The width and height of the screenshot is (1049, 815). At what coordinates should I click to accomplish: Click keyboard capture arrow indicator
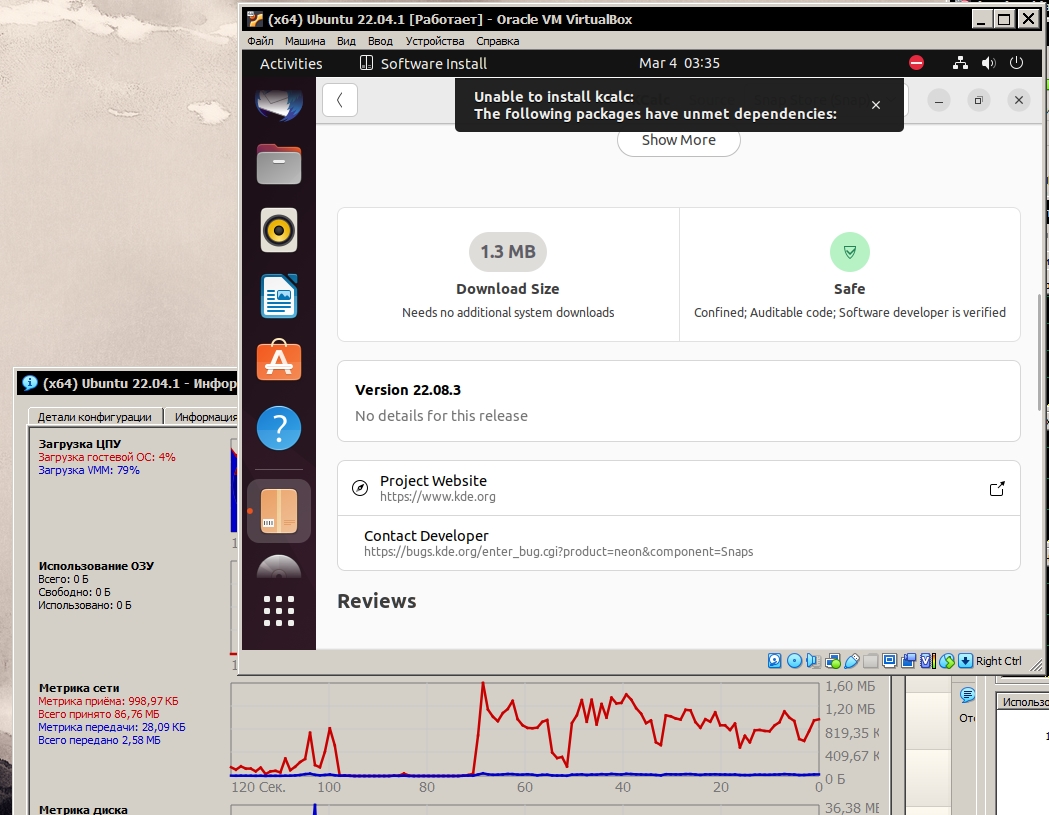point(965,661)
